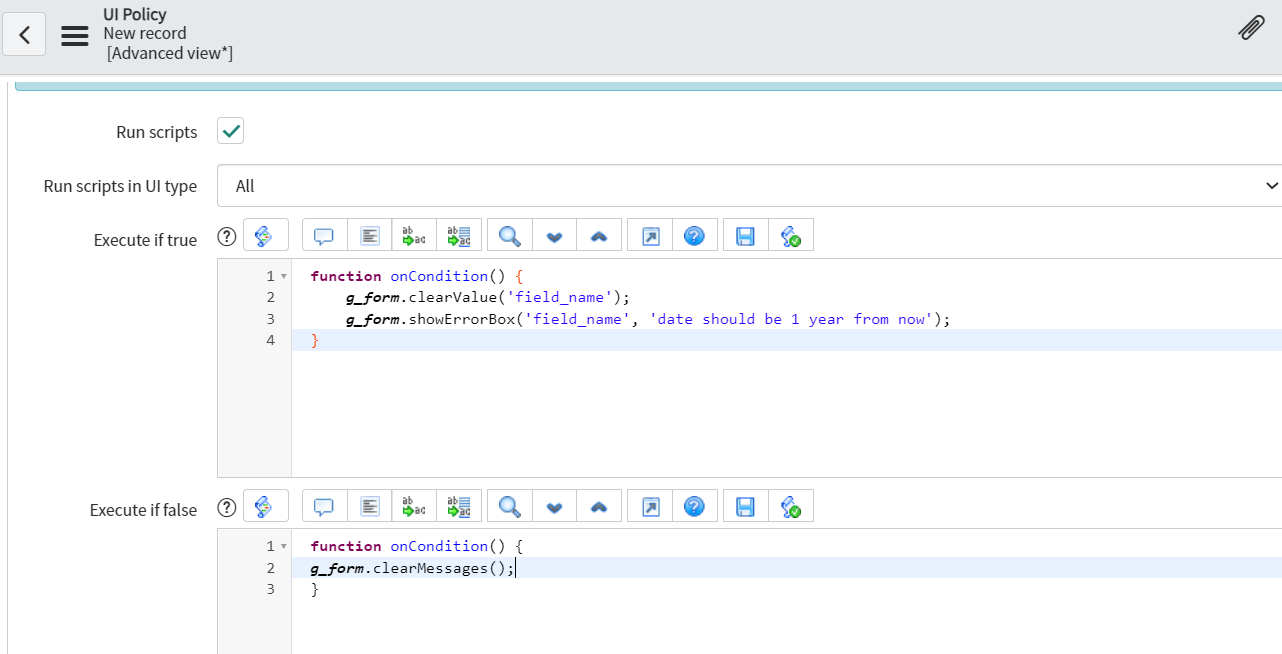The width and height of the screenshot is (1282, 654).
Task: Open the Run scripts in UI type dropdown
Action: point(750,186)
